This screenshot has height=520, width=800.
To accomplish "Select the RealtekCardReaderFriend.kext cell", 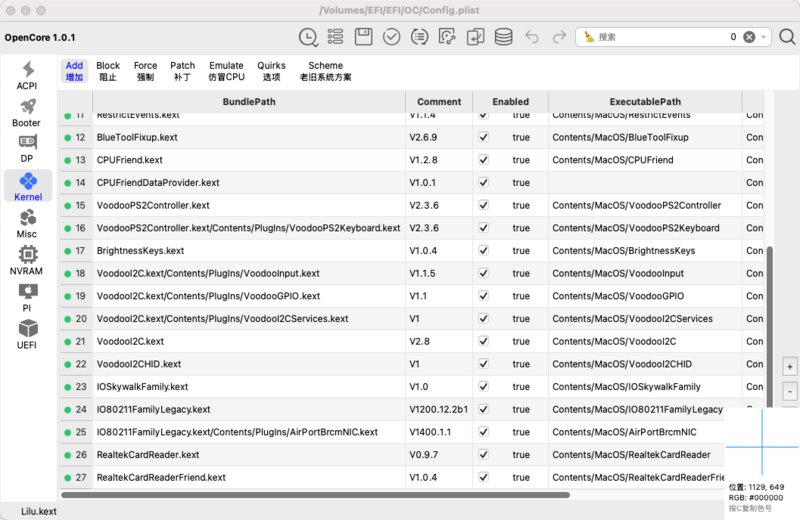I will [x=248, y=478].
